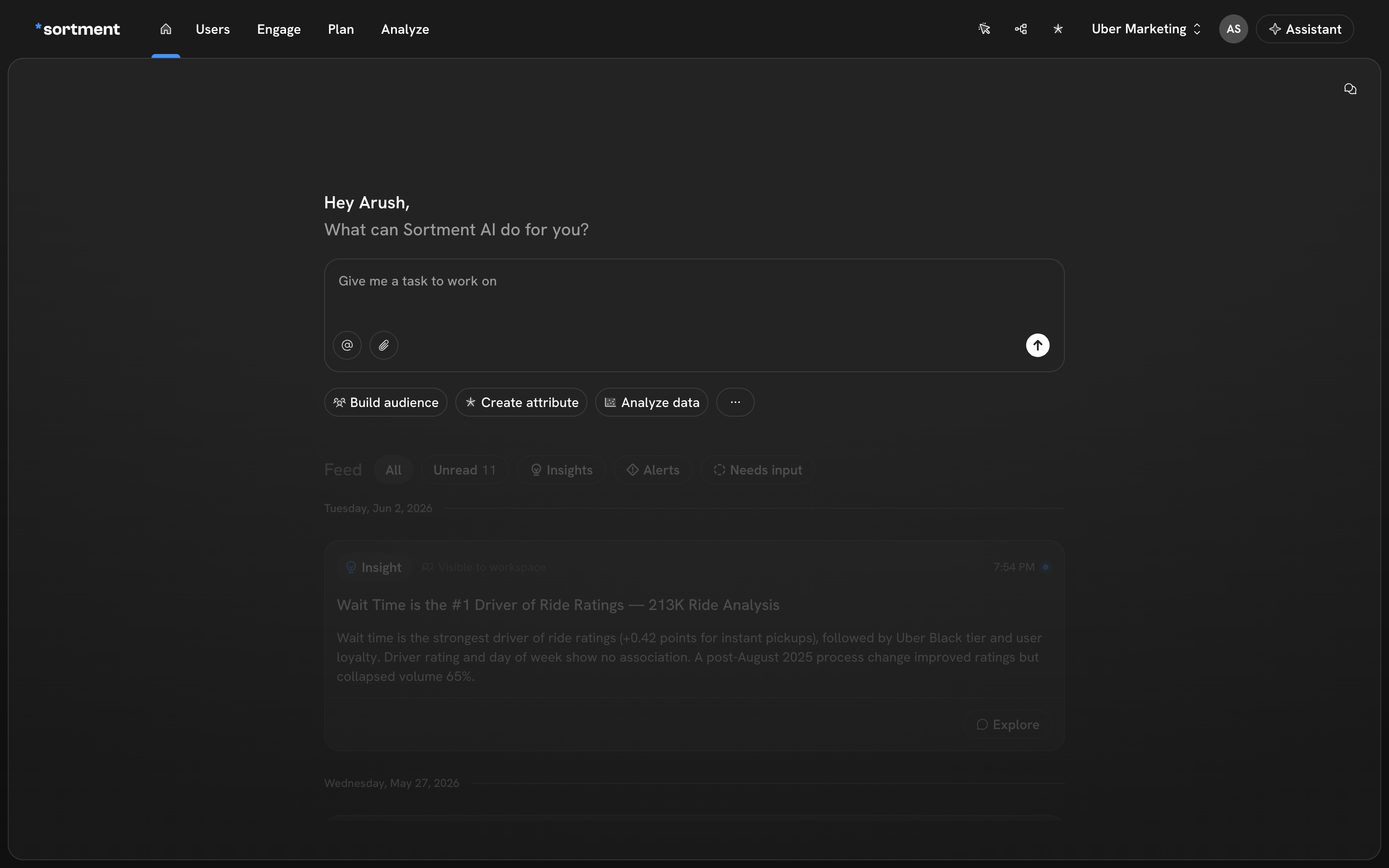The height and width of the screenshot is (868, 1389).
Task: Choose the Create attribute suggestion
Action: point(521,402)
